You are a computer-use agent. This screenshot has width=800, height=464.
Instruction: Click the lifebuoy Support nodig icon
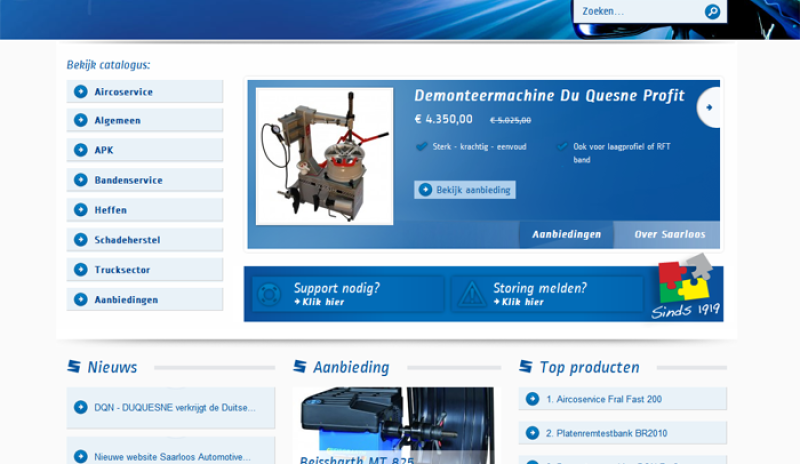pyautogui.click(x=270, y=295)
